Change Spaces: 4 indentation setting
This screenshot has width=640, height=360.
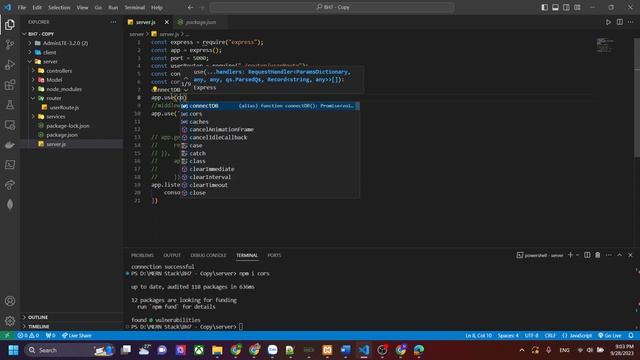coord(508,336)
